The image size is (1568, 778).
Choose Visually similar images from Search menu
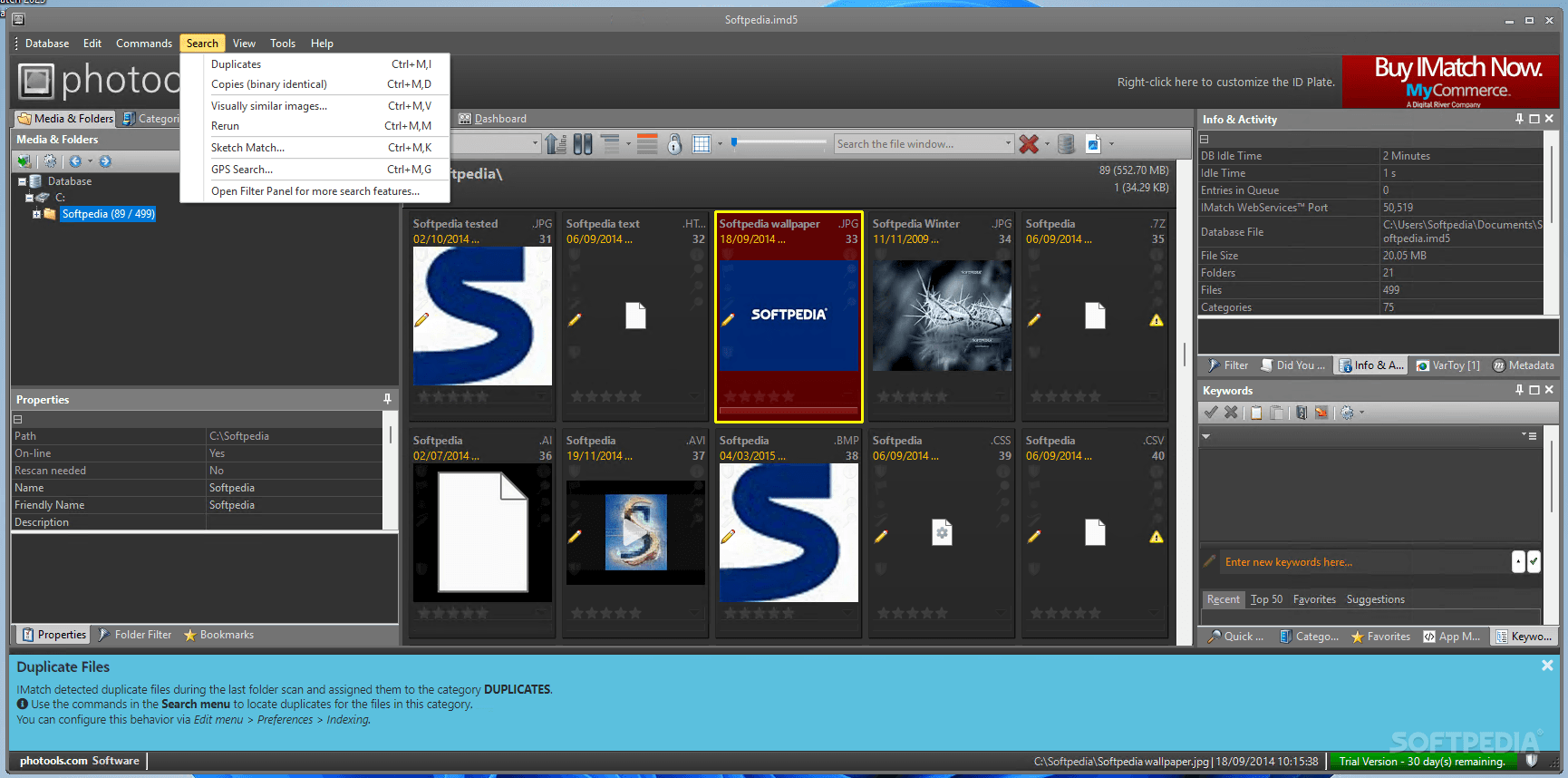pyautogui.click(x=315, y=106)
